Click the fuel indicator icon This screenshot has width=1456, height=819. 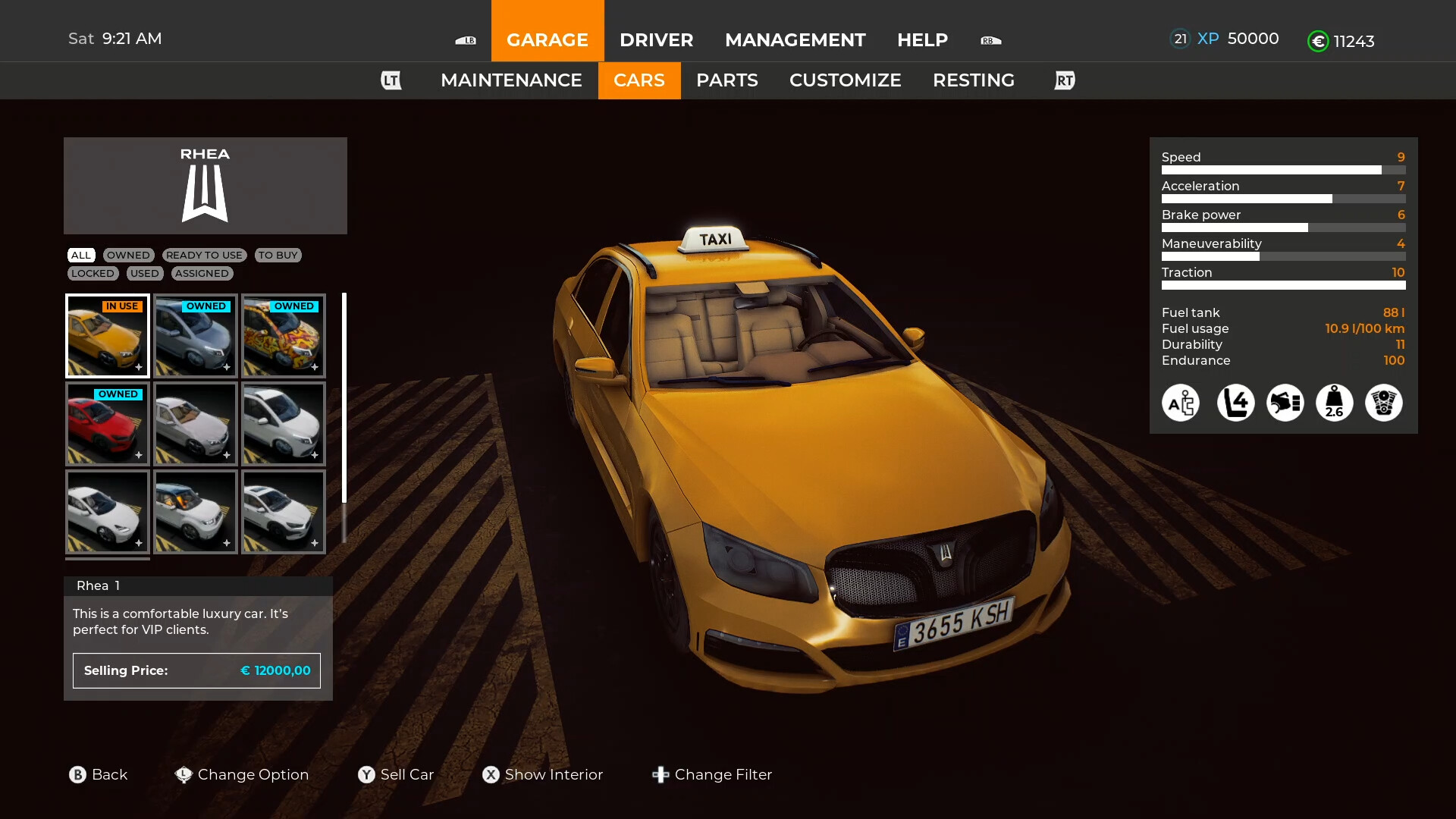1283,402
